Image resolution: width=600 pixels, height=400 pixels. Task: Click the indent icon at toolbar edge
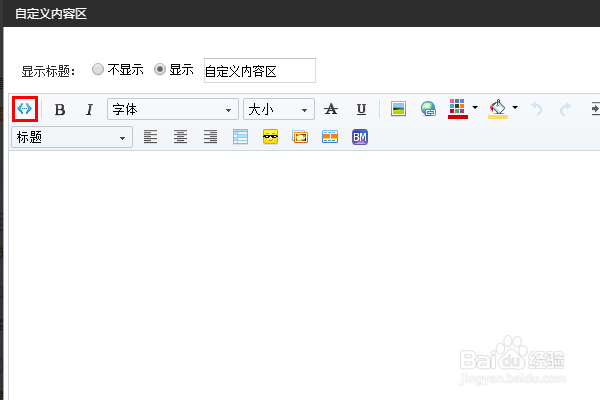tap(595, 109)
